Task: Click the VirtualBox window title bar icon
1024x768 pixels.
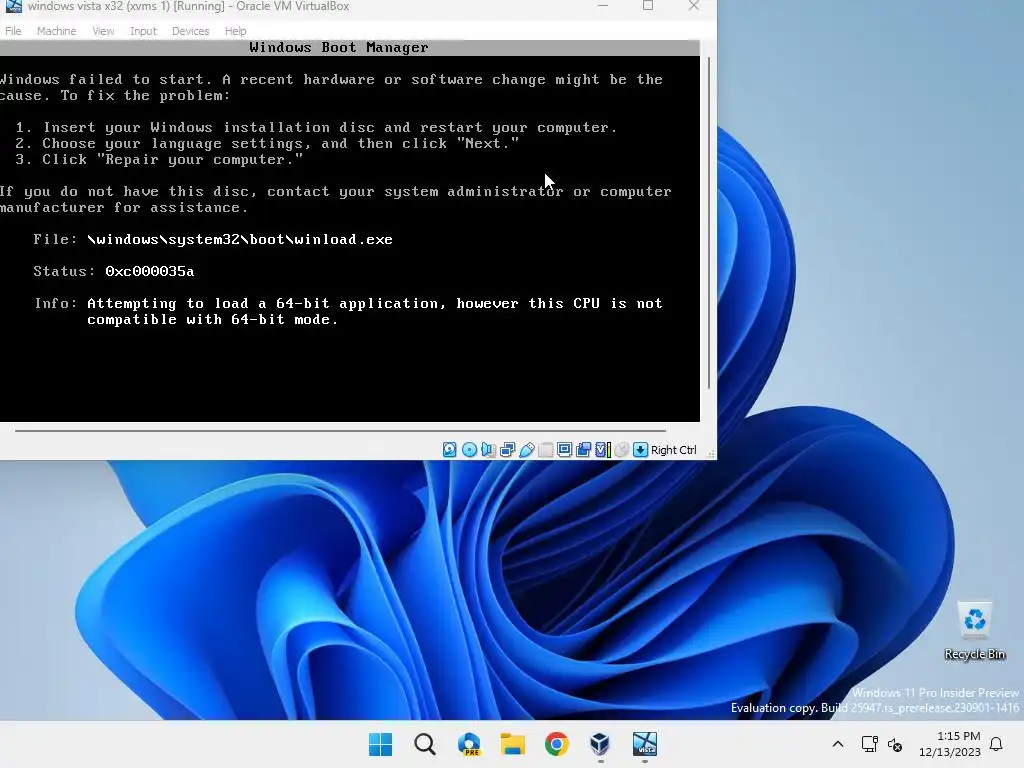Action: 12,6
